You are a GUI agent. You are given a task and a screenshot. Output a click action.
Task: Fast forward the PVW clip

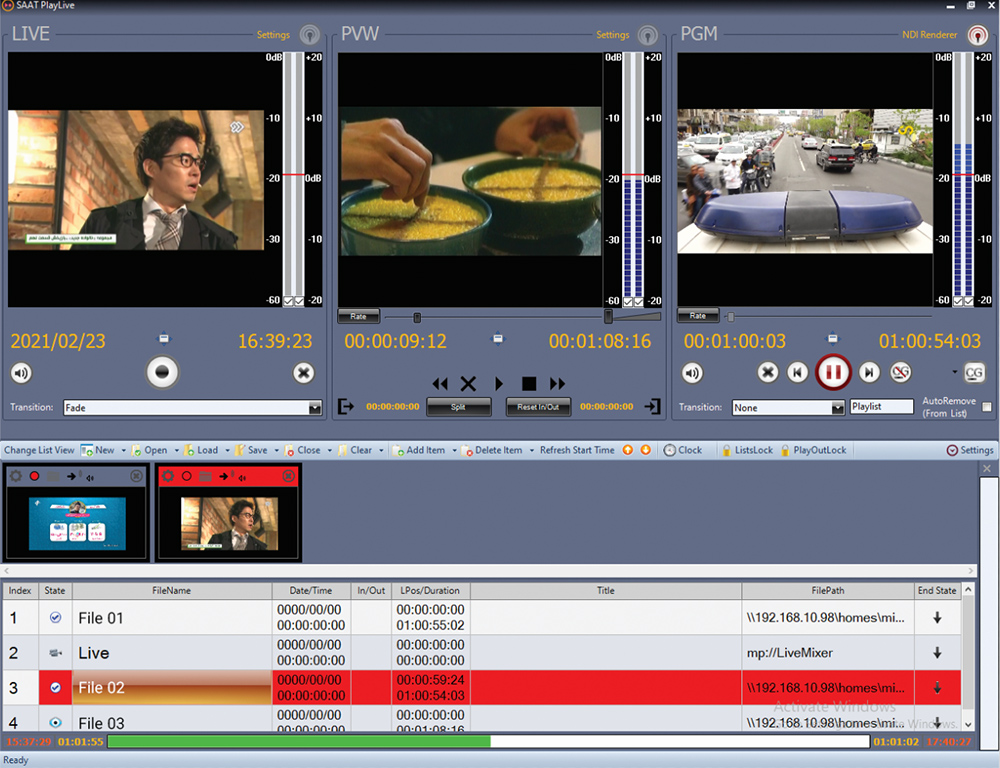[558, 384]
